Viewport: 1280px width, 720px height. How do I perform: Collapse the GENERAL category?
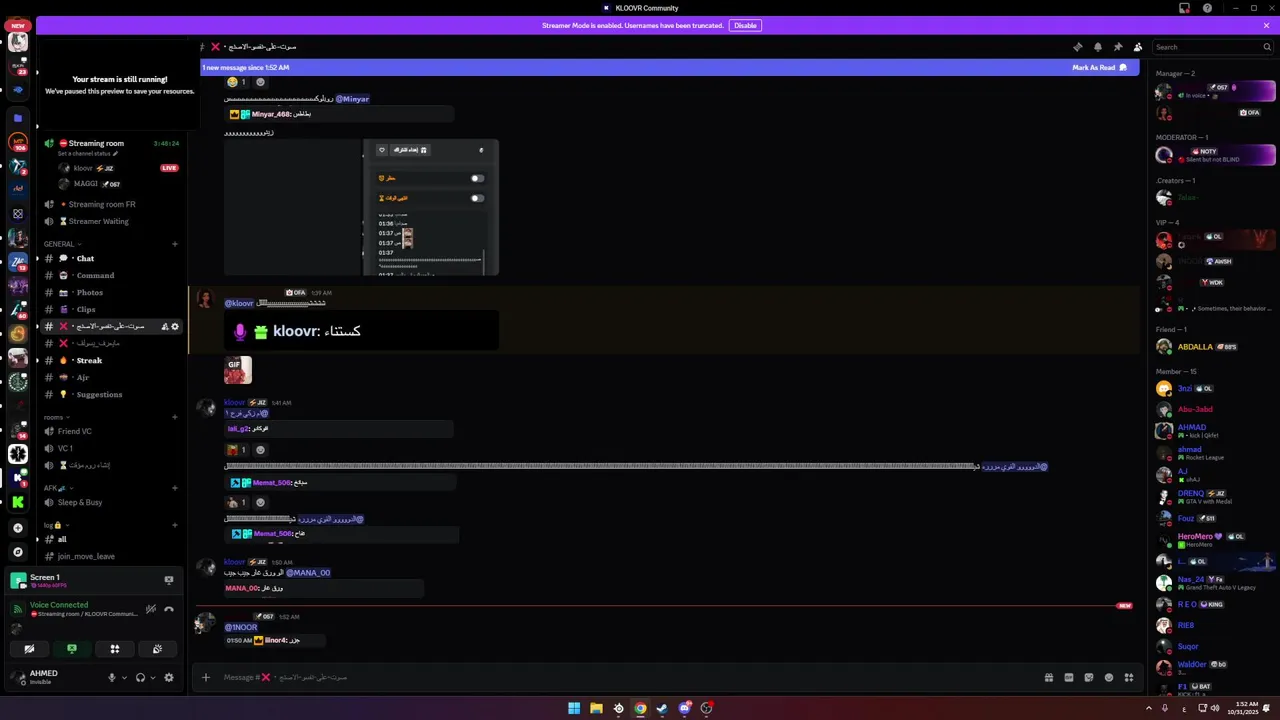click(x=62, y=244)
